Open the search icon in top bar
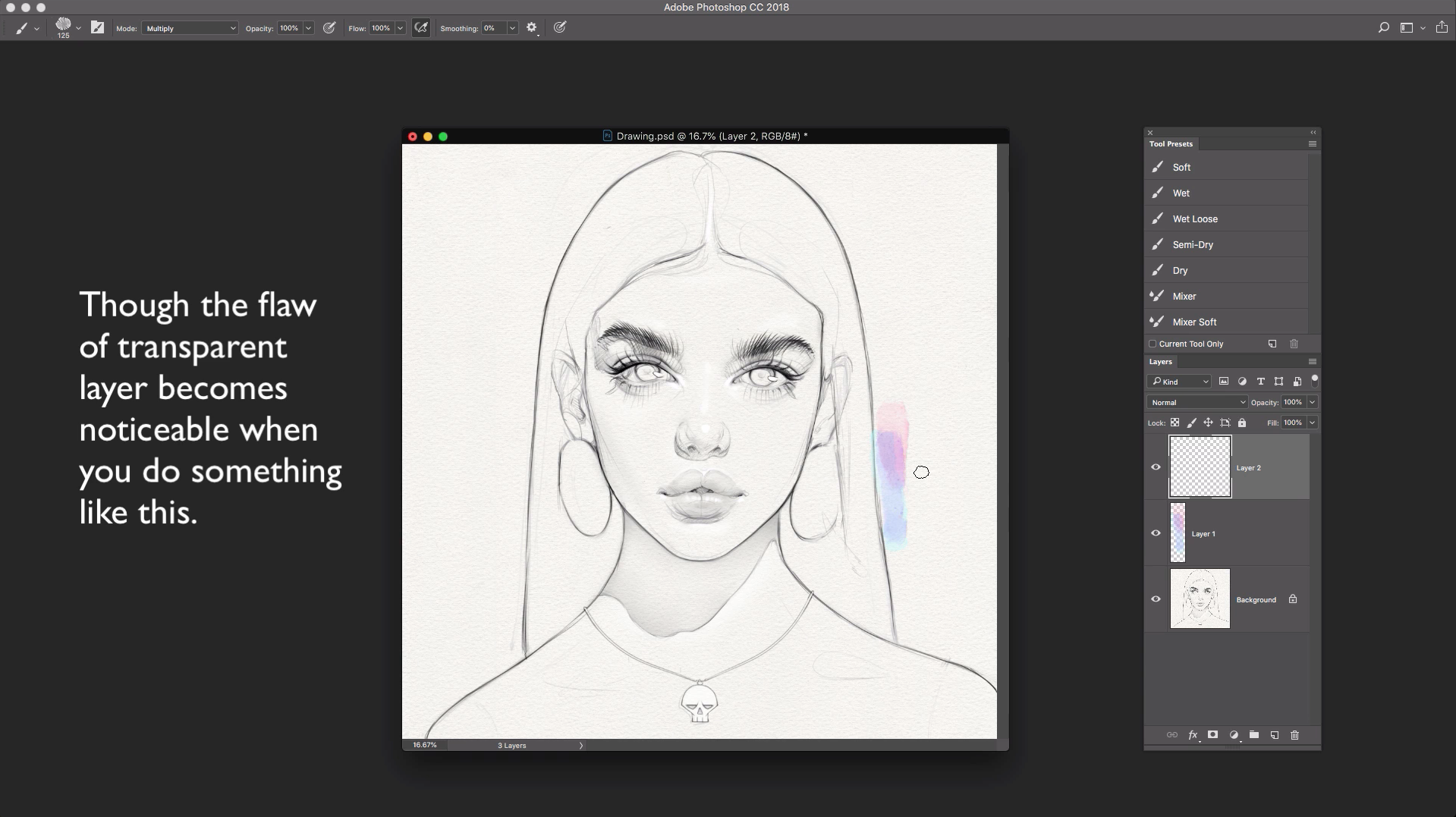 point(1383,28)
